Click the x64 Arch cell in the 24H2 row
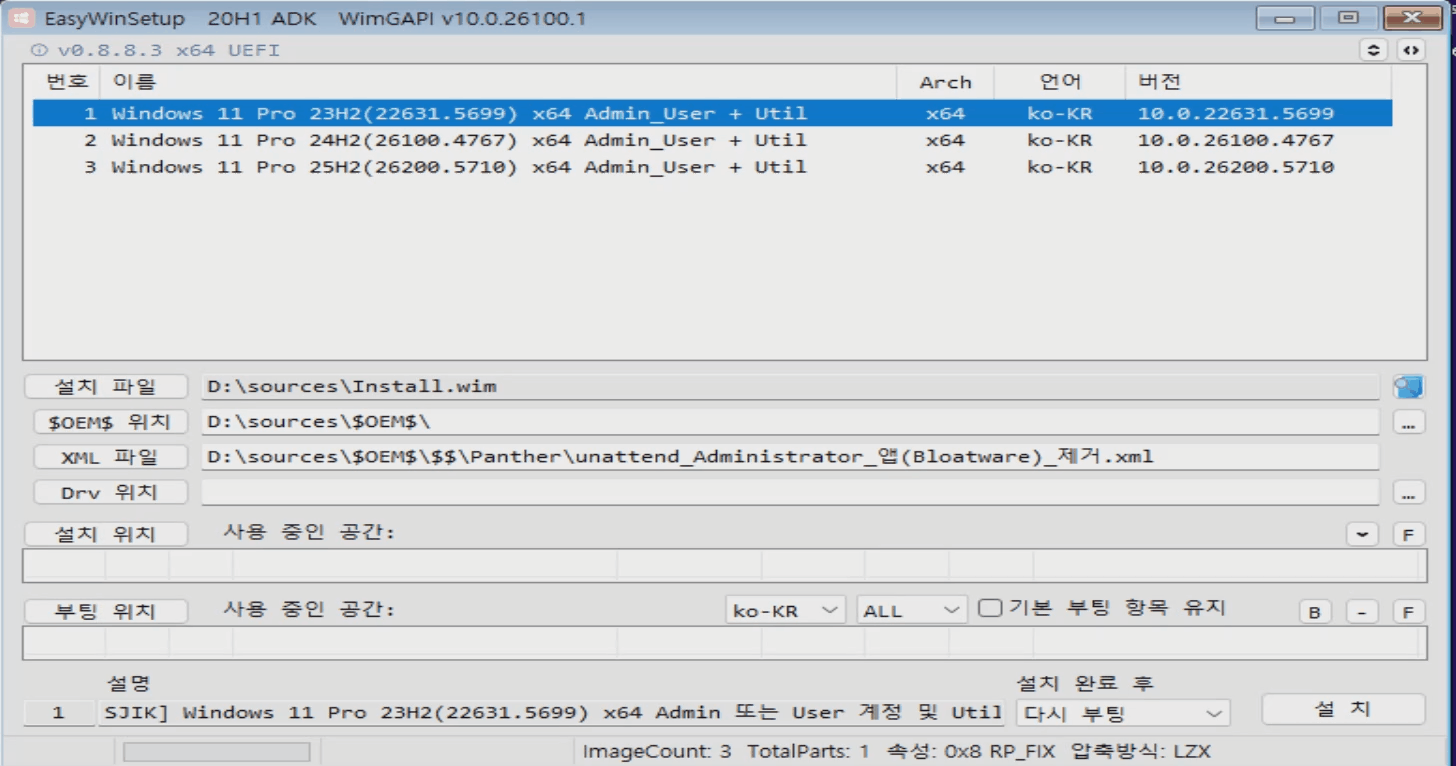 pos(945,141)
